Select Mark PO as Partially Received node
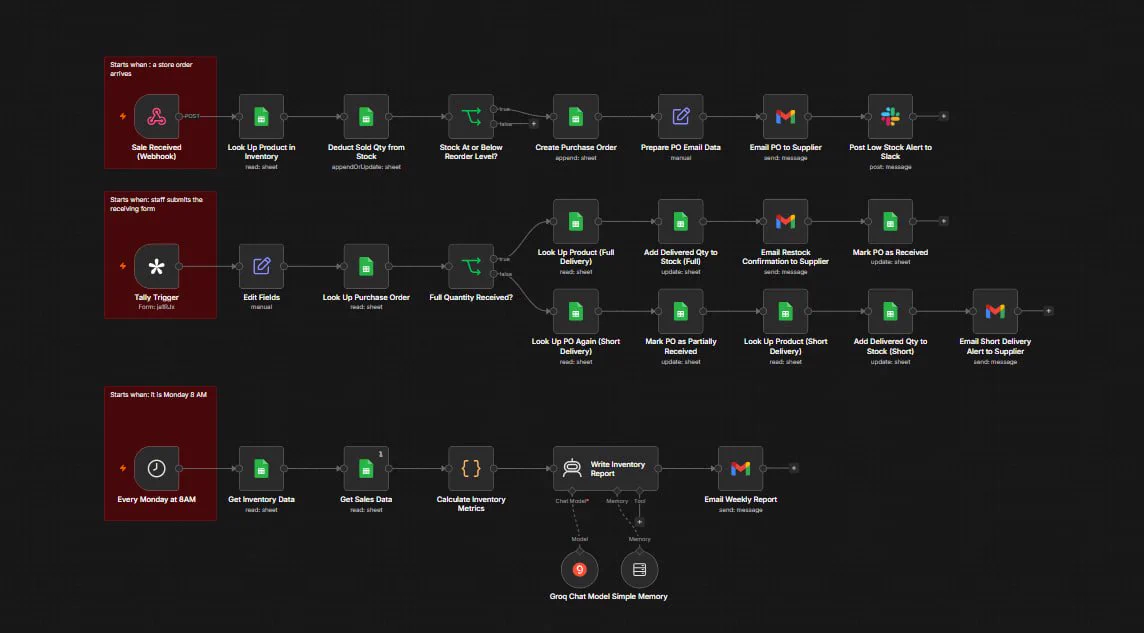 click(x=681, y=311)
